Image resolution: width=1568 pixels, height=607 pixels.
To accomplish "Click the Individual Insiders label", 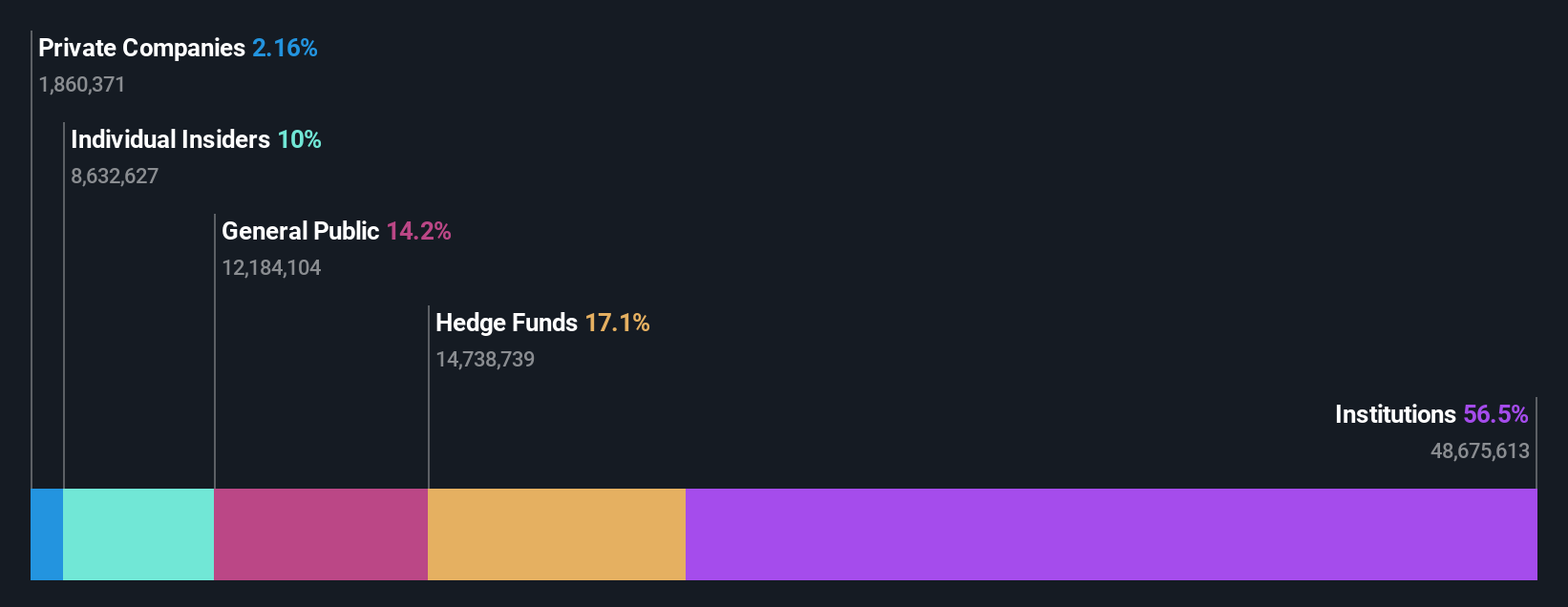I will coord(170,139).
